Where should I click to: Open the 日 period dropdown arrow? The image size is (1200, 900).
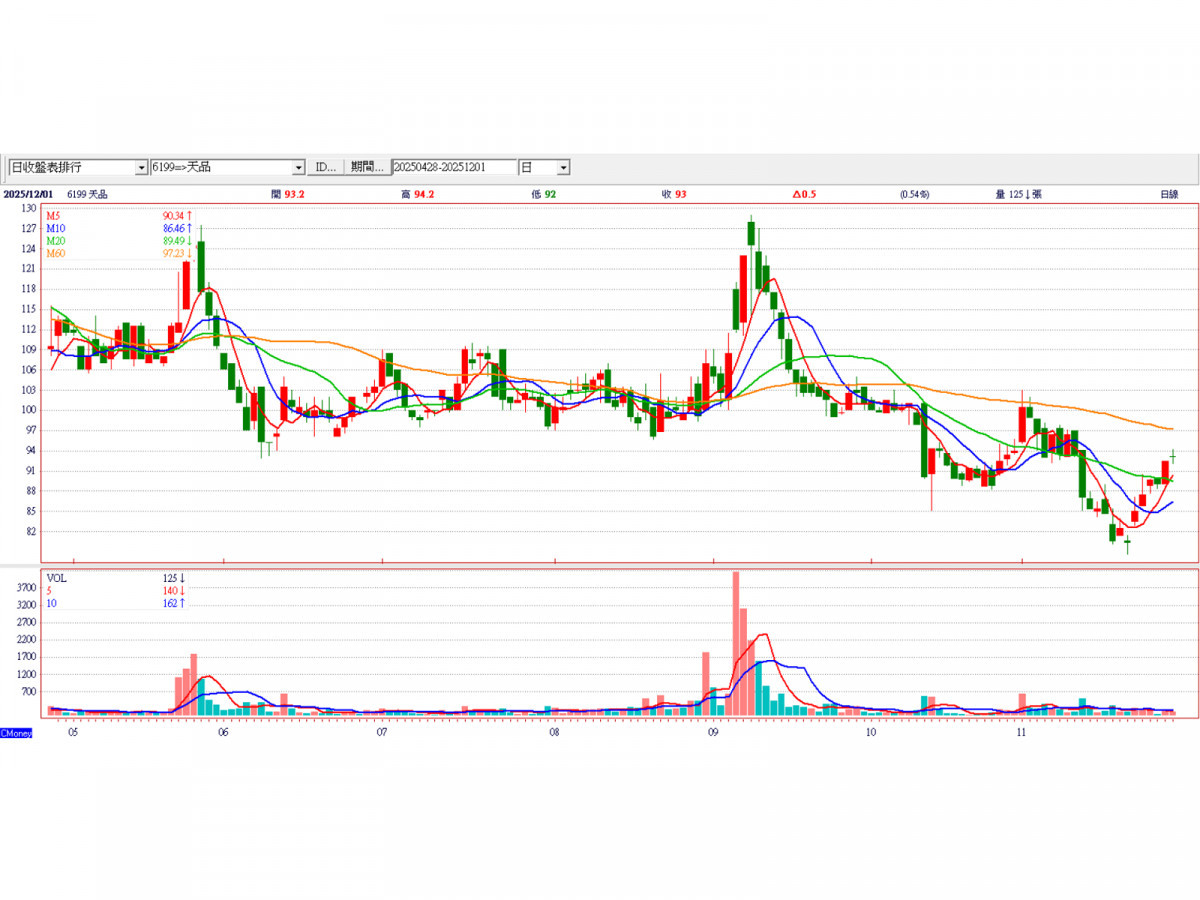[563, 167]
